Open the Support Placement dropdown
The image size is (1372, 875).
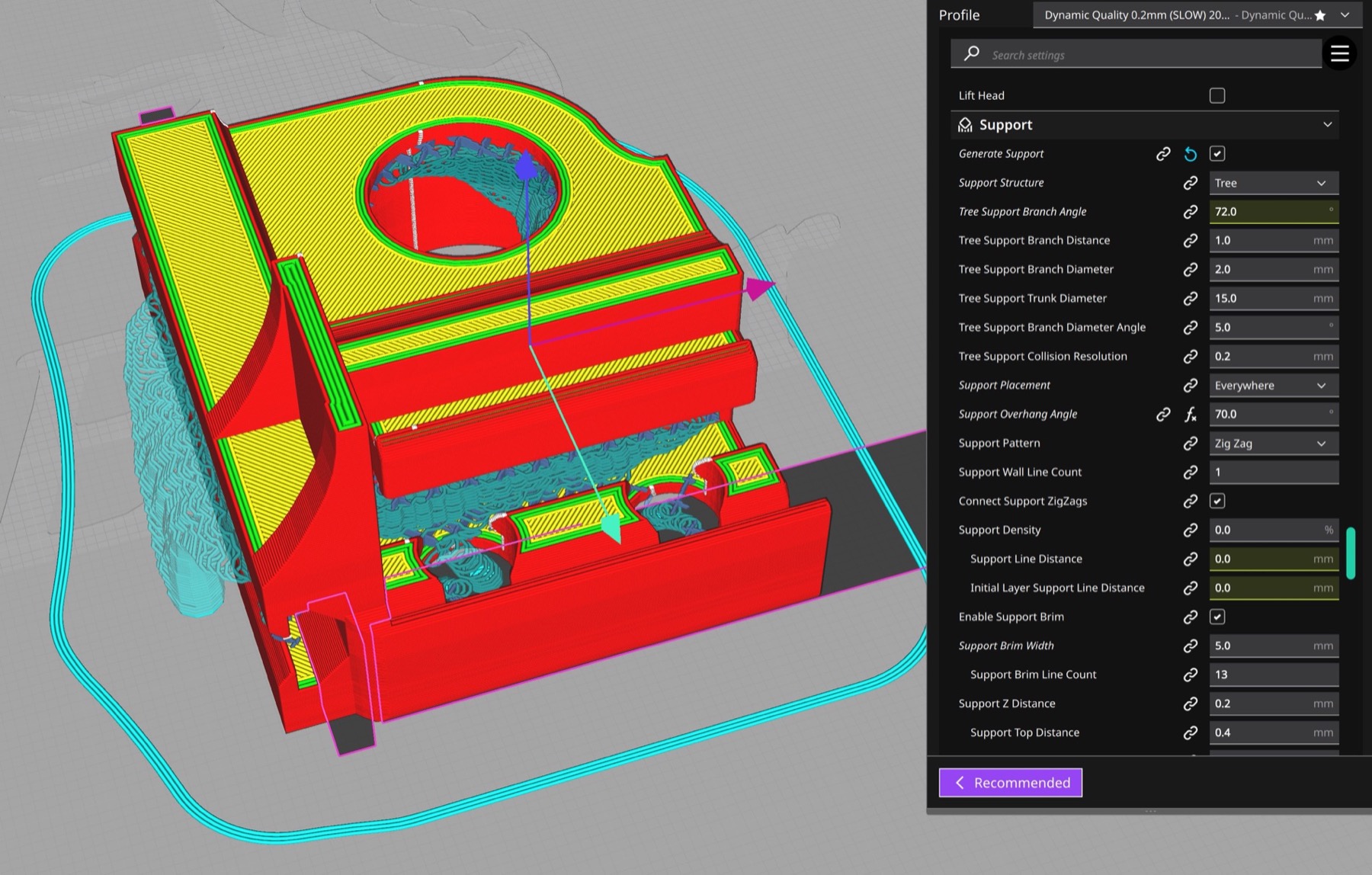[1273, 386]
